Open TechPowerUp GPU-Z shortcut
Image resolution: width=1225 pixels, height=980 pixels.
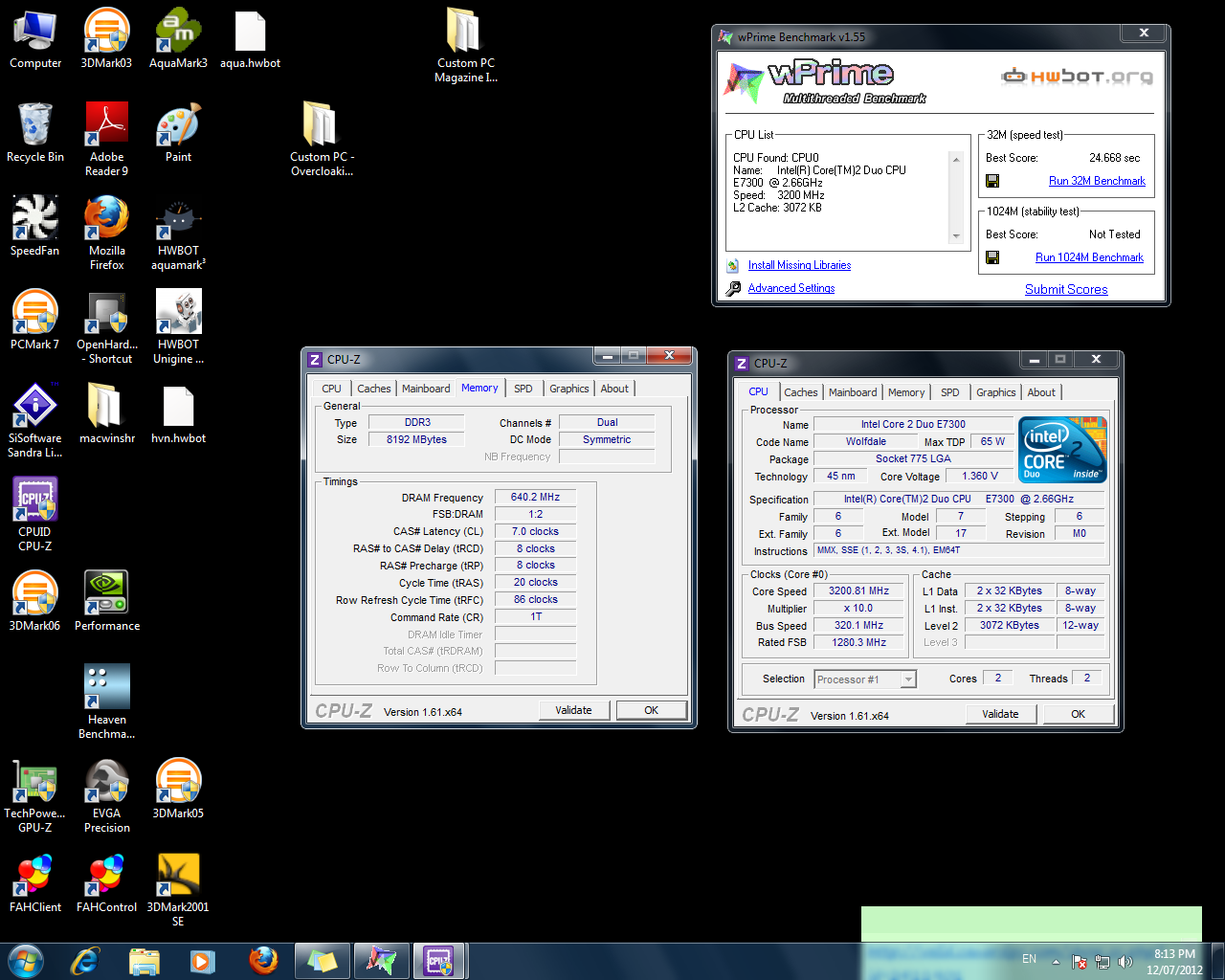(x=35, y=796)
